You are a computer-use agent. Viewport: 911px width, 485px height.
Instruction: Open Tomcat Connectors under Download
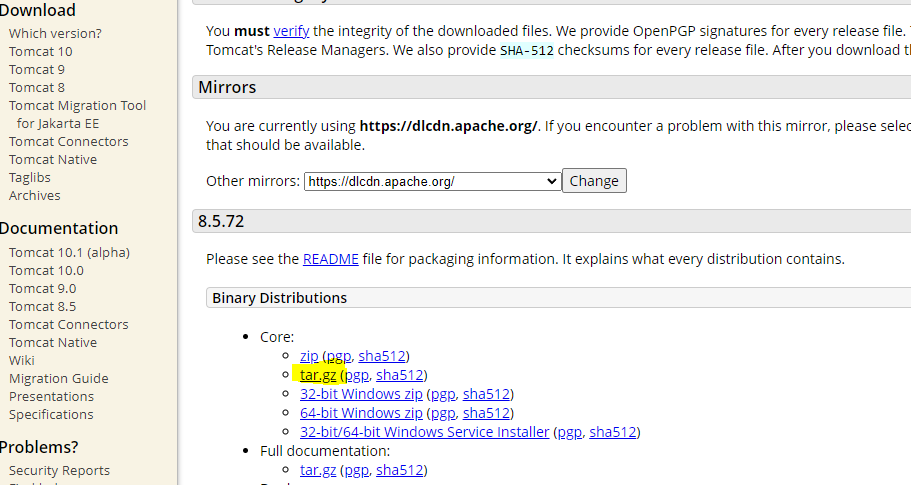(x=69, y=142)
